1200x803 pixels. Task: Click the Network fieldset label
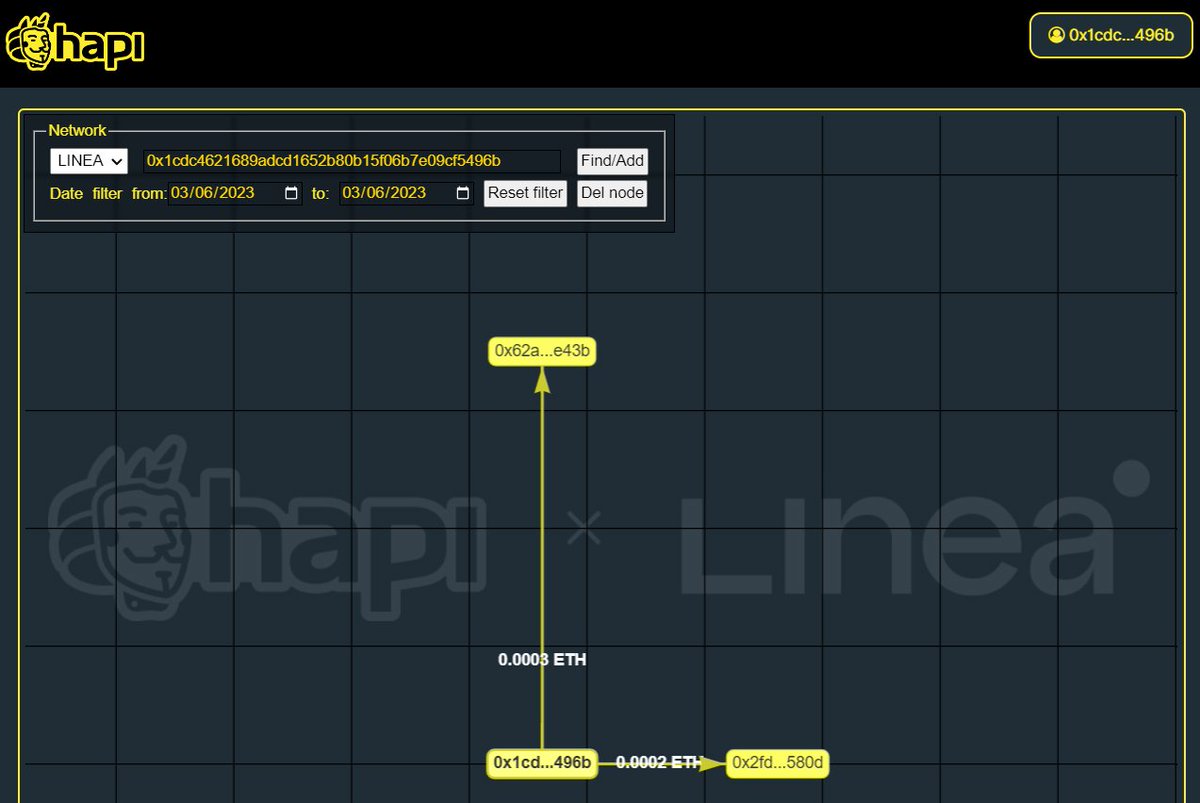tap(77, 131)
